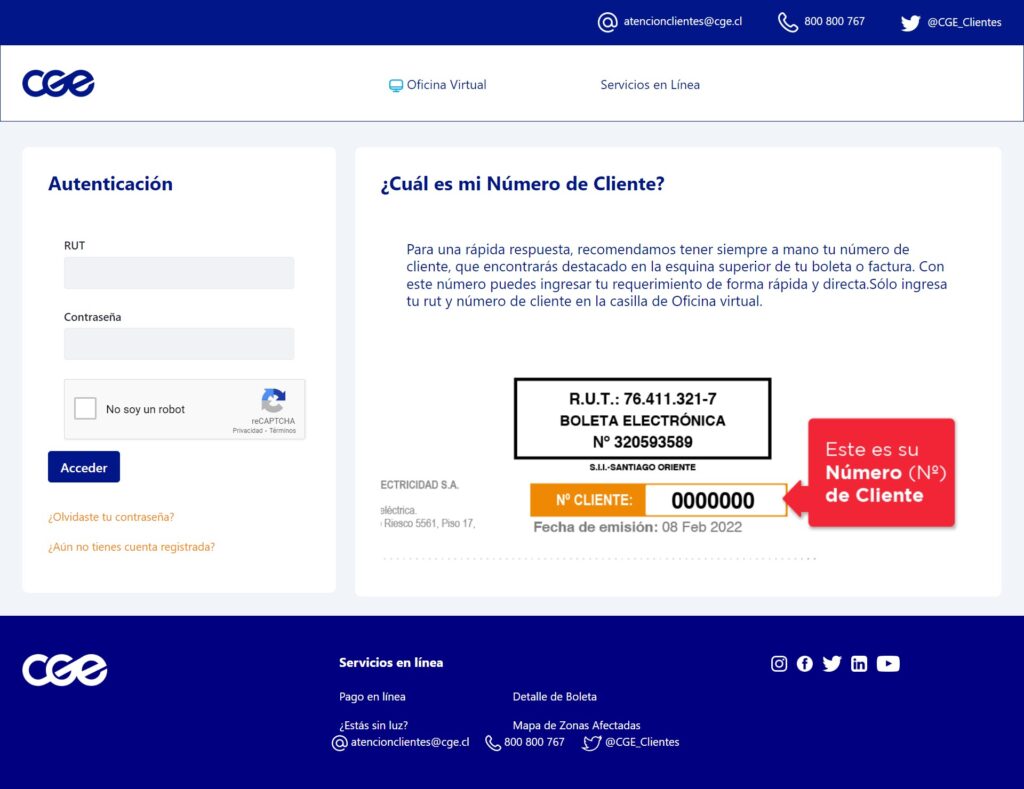1024x789 pixels.
Task: Click the CGE logo in header
Action: [x=58, y=84]
